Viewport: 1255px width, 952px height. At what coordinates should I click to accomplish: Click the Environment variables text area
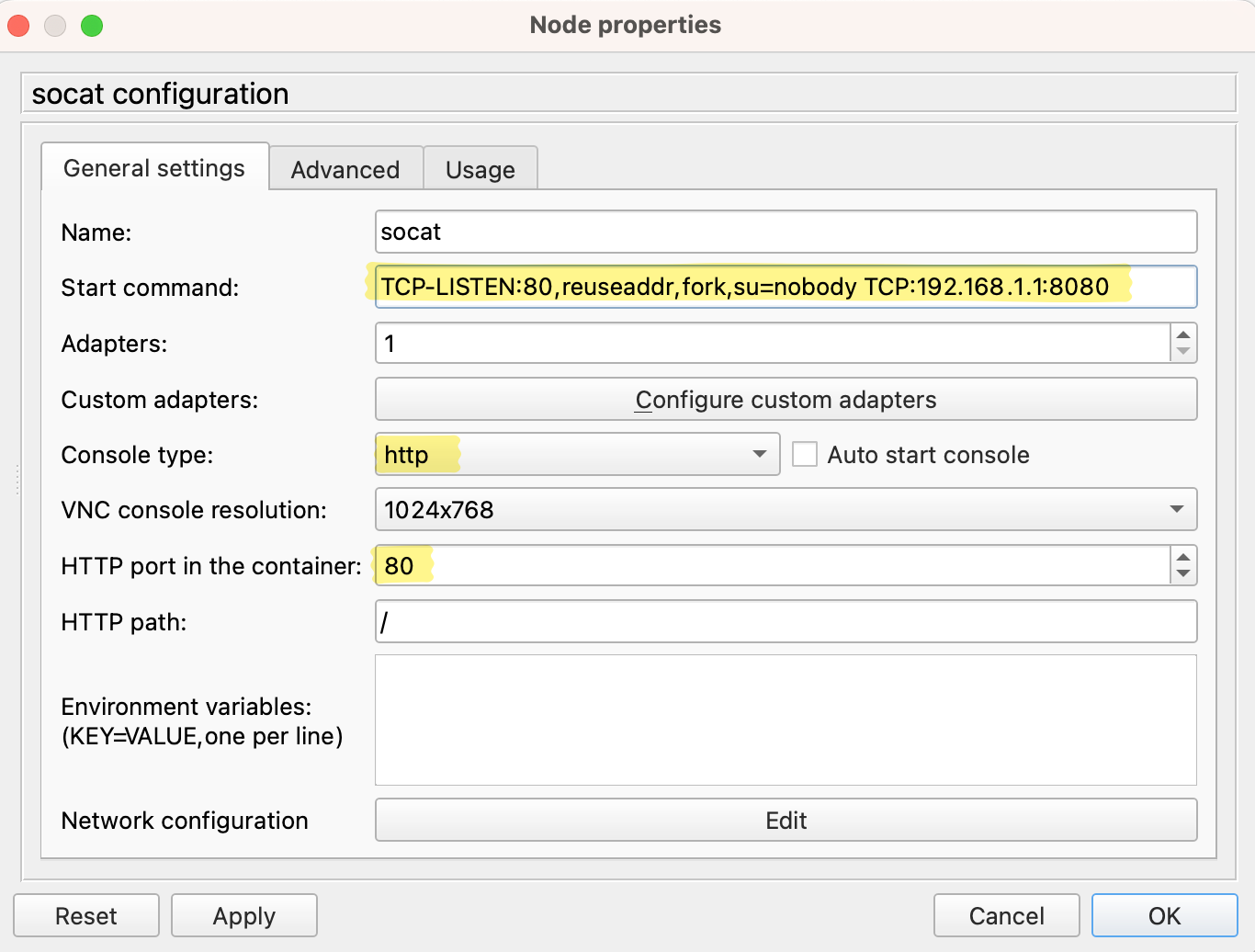[786, 720]
